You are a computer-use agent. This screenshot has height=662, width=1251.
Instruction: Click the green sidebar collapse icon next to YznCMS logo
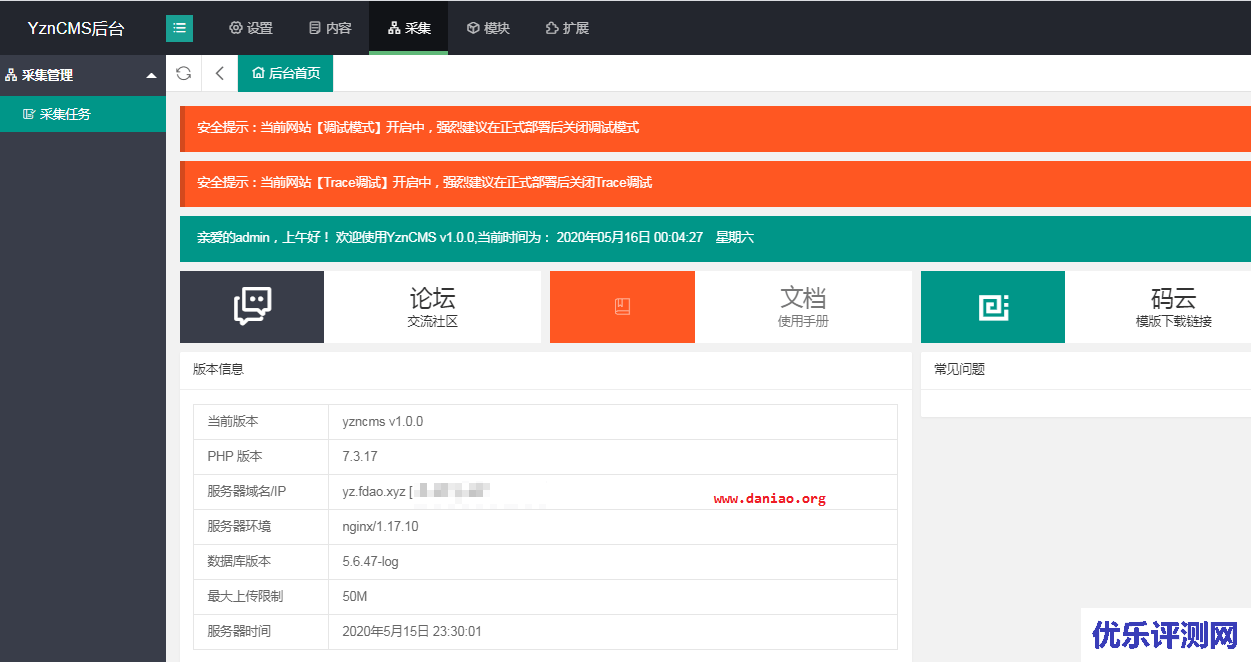pyautogui.click(x=180, y=28)
